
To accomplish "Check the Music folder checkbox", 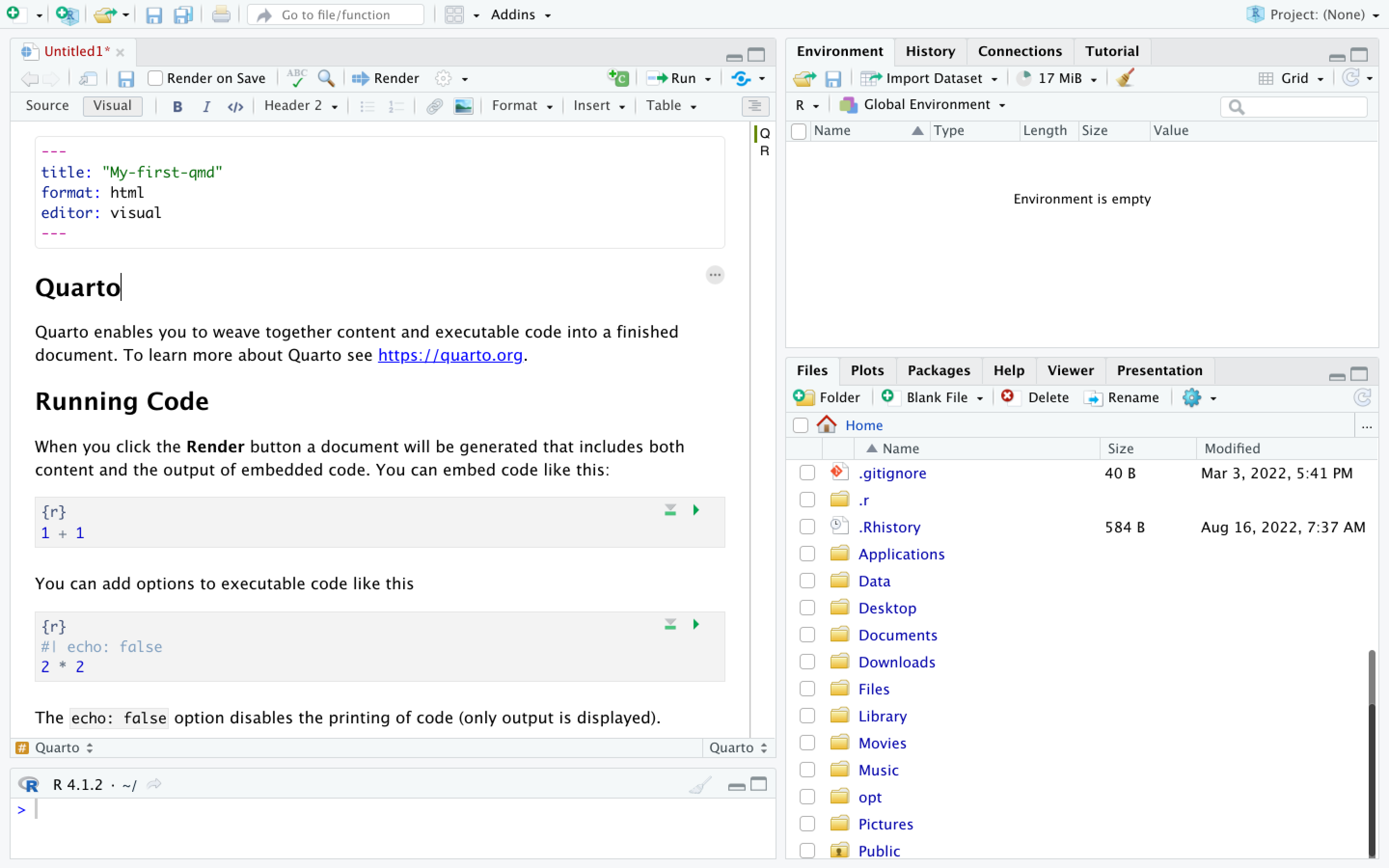I will [x=807, y=769].
